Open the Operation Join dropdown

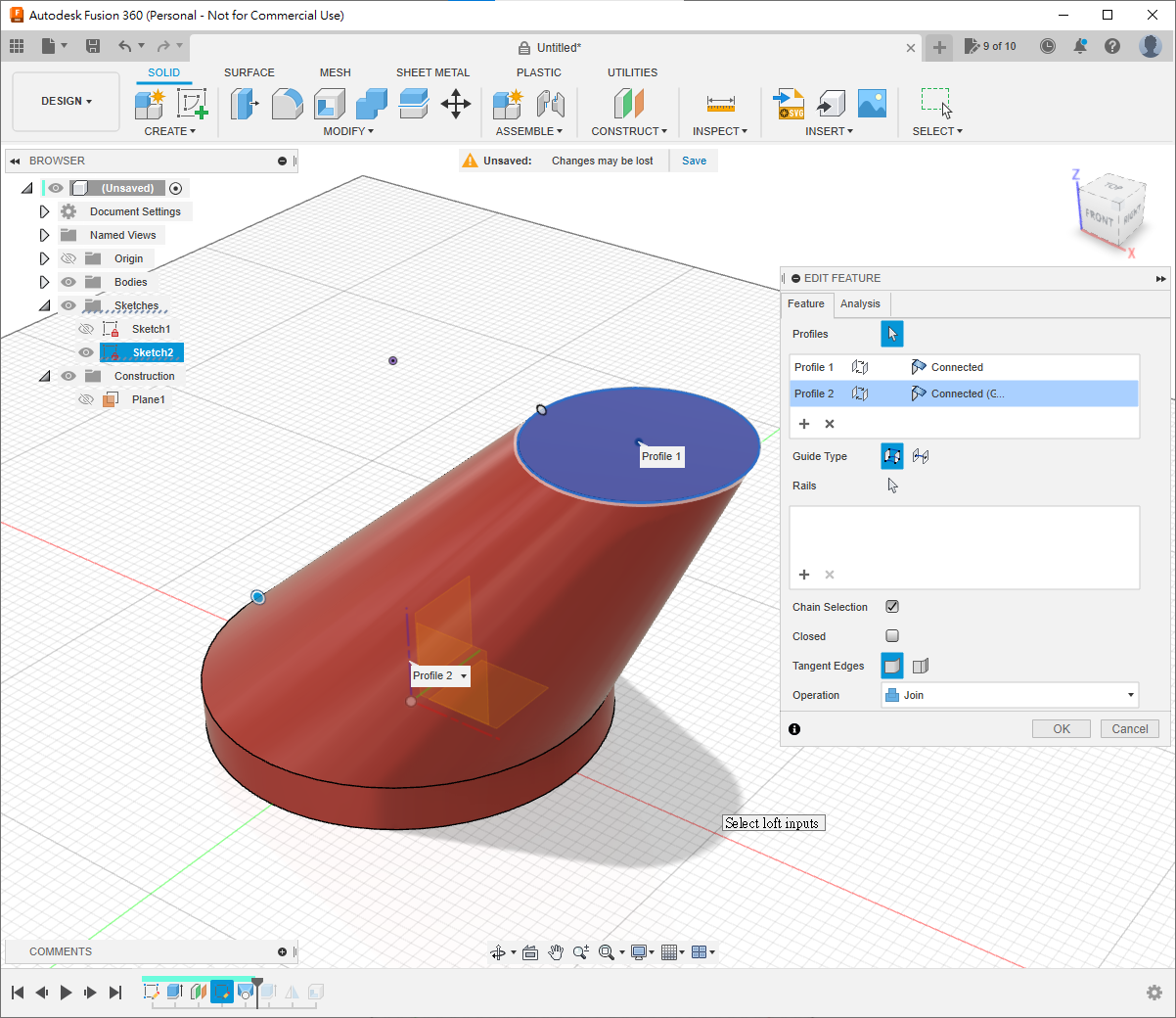[x=1010, y=695]
